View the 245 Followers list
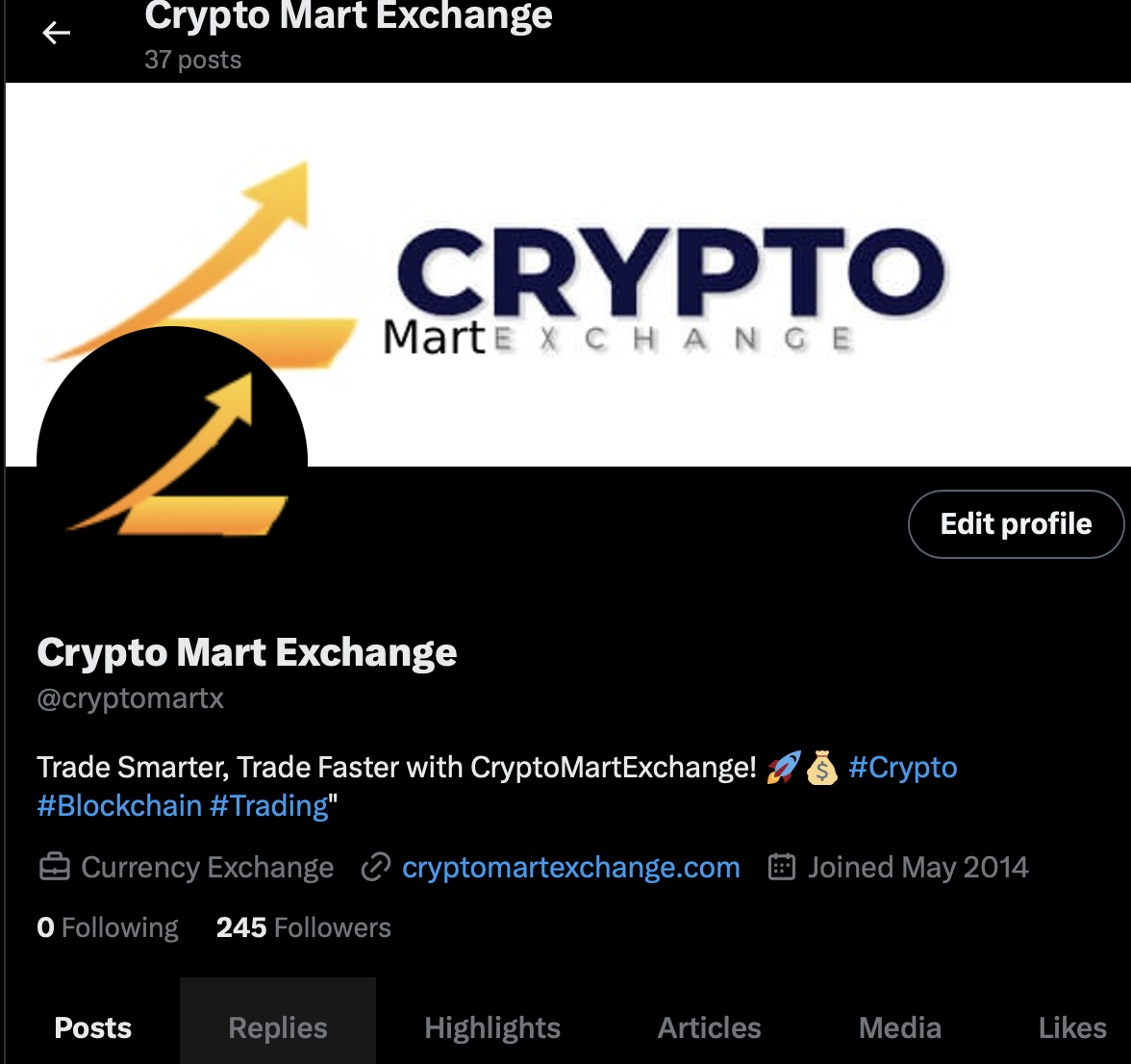This screenshot has height=1064, width=1131. (x=303, y=927)
